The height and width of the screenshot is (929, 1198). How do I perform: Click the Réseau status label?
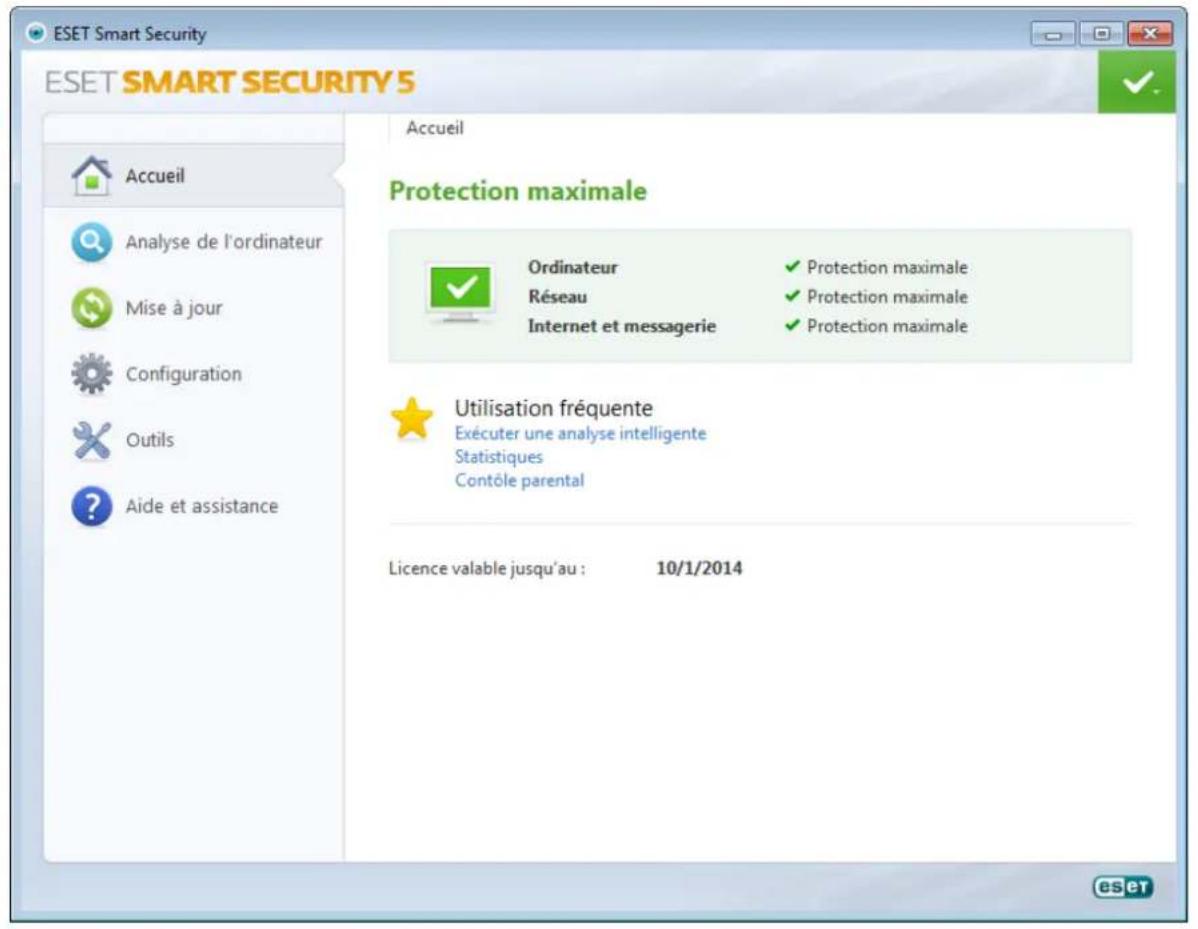coord(558,296)
